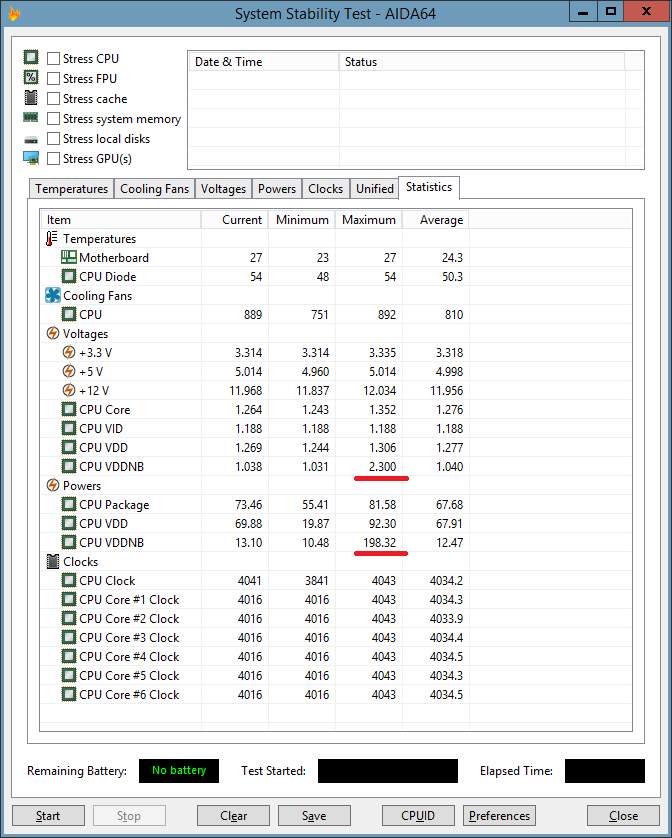Image resolution: width=672 pixels, height=838 pixels.
Task: Click the Motherboard row icon
Action: 68,257
